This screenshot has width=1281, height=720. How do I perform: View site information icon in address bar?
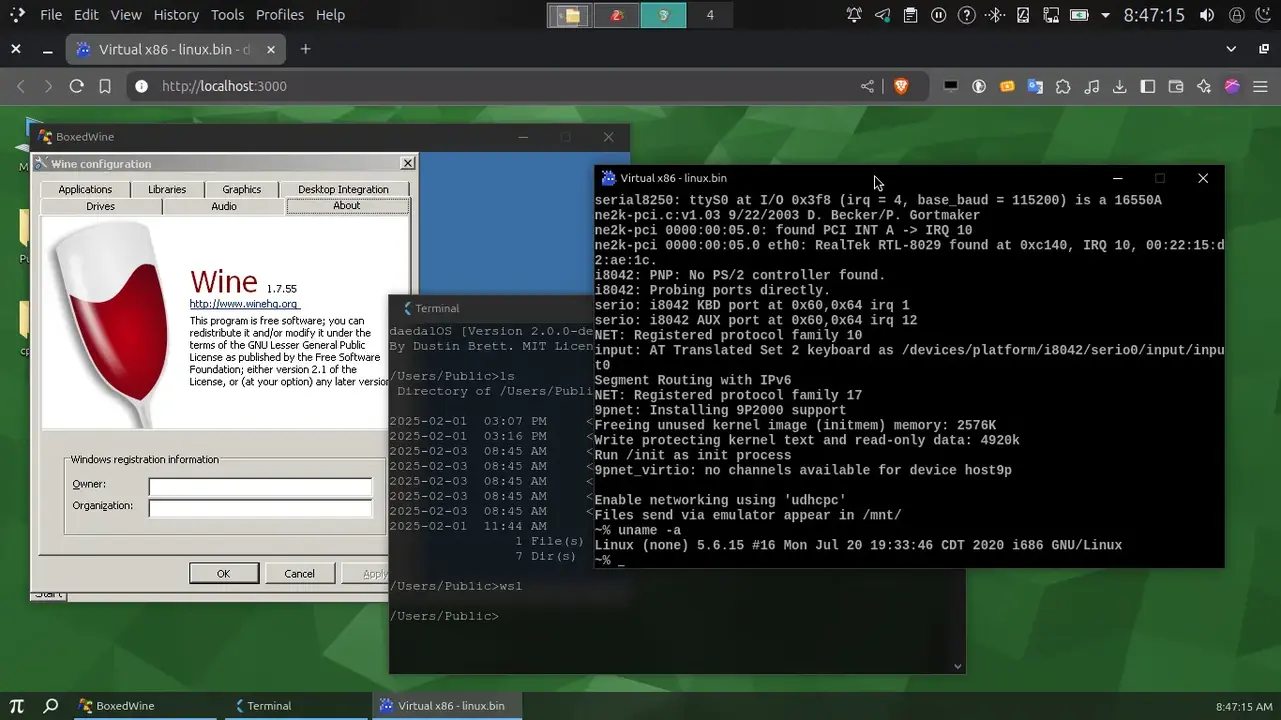pos(141,86)
